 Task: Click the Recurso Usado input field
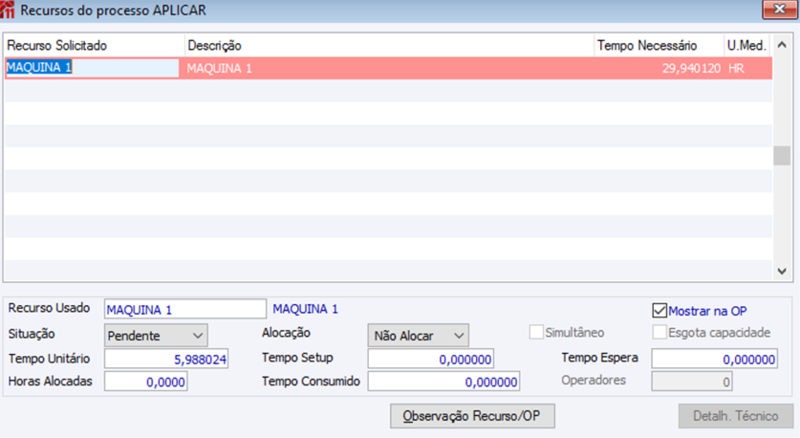coord(185,309)
